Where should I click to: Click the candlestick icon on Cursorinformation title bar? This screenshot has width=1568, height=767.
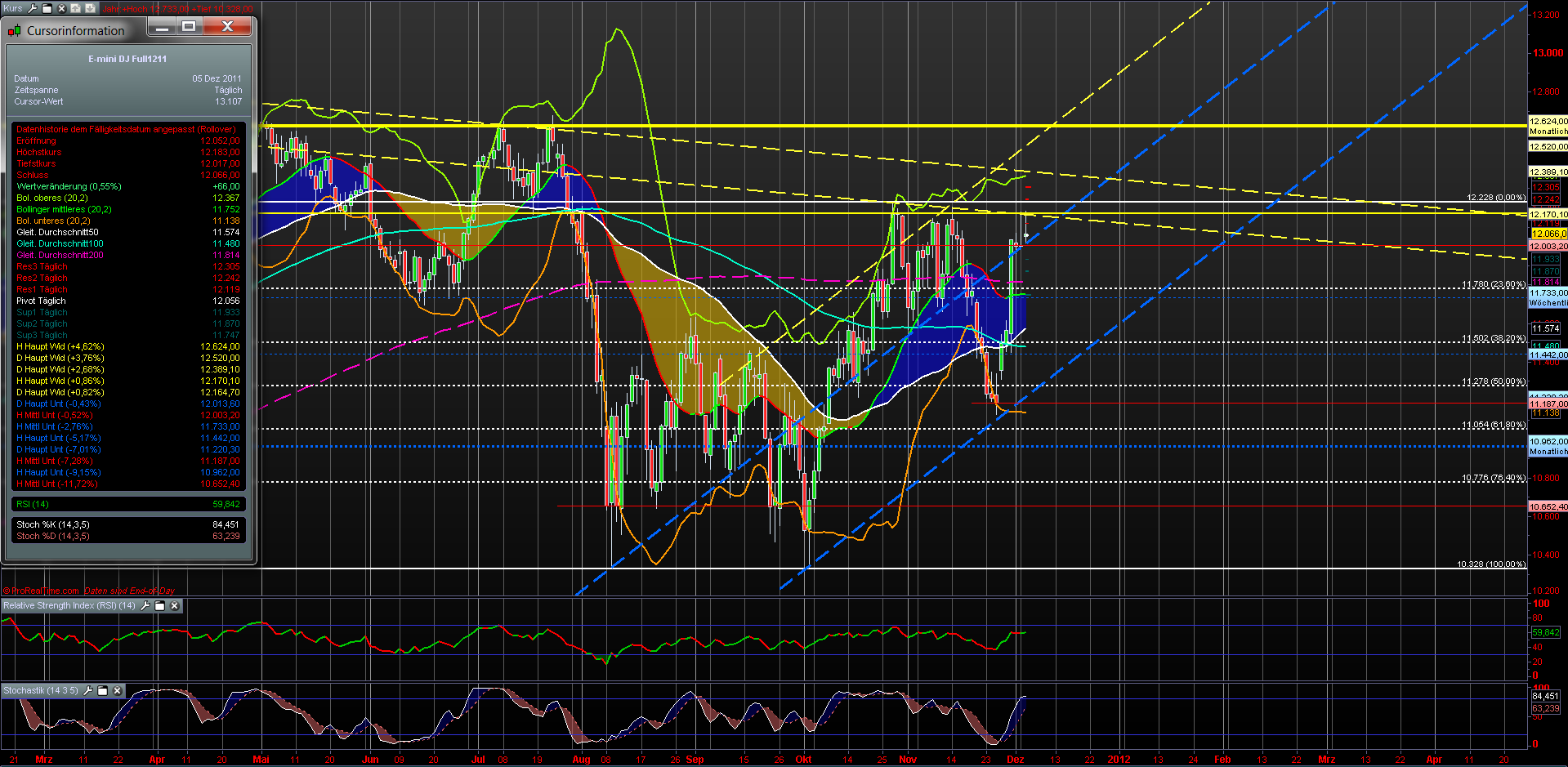[x=14, y=30]
